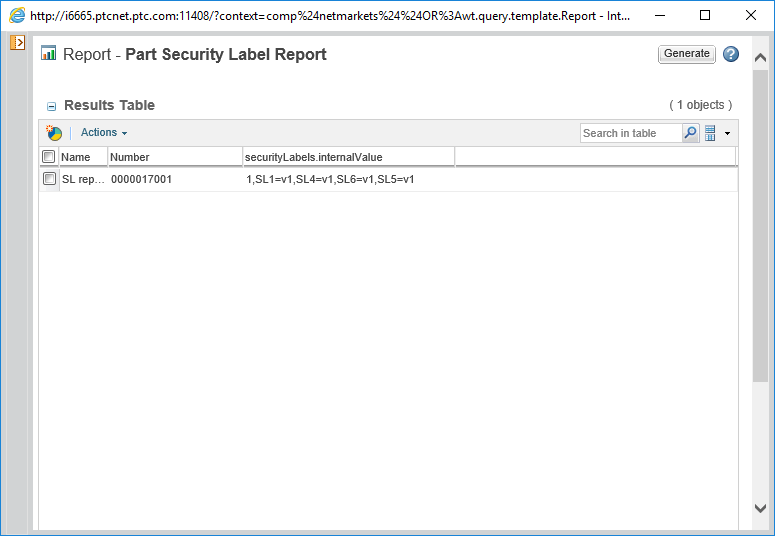The height and width of the screenshot is (536, 775).
Task: Toggle the select-all checkbox in header
Action: [x=48, y=157]
